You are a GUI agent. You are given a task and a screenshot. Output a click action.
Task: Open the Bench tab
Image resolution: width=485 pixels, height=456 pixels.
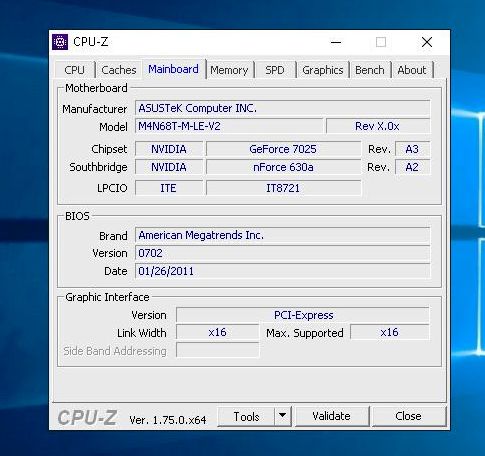[x=370, y=70]
